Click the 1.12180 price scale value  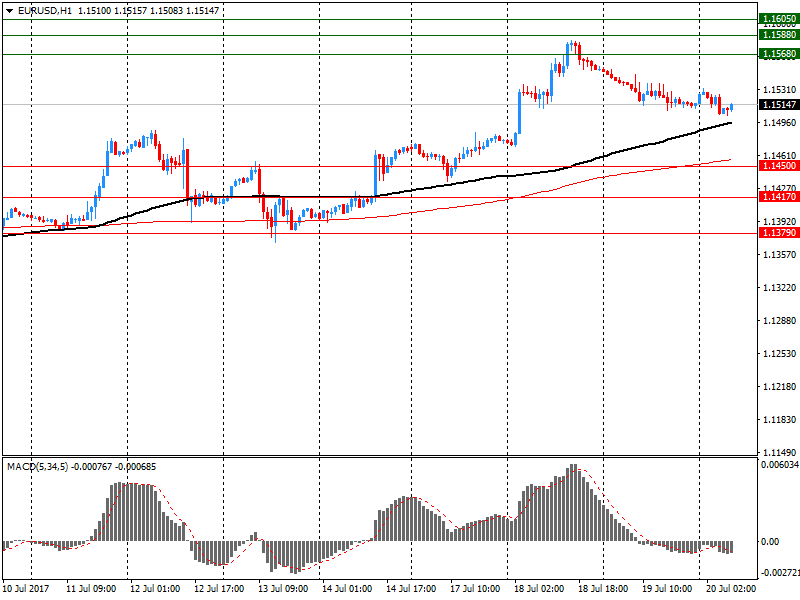click(780, 387)
